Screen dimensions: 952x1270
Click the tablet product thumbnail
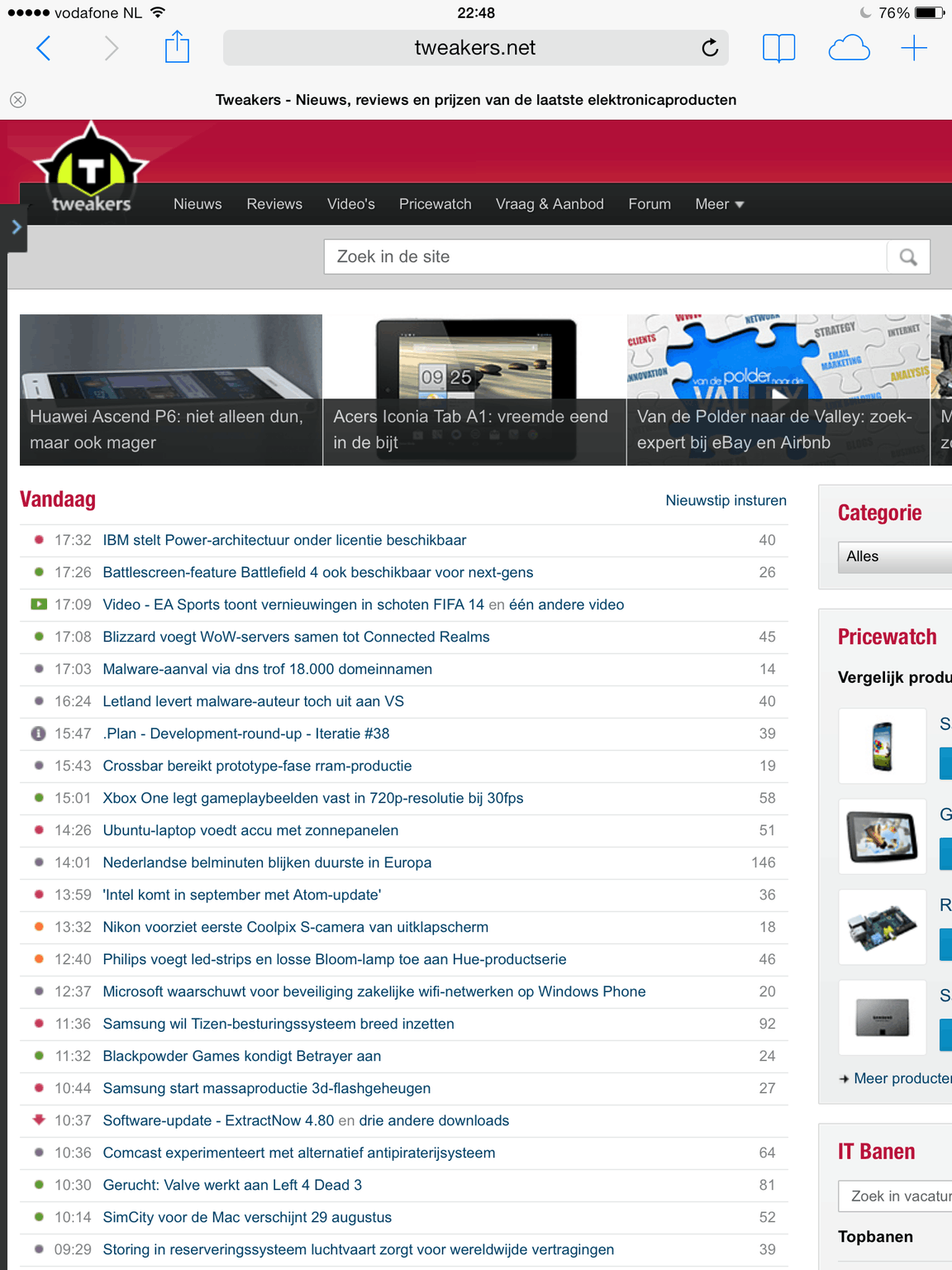[883, 837]
